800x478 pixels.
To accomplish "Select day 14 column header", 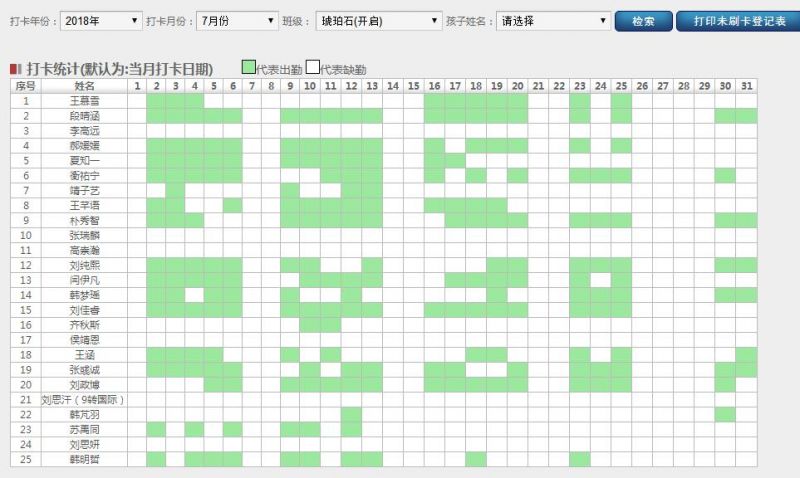I will (393, 86).
